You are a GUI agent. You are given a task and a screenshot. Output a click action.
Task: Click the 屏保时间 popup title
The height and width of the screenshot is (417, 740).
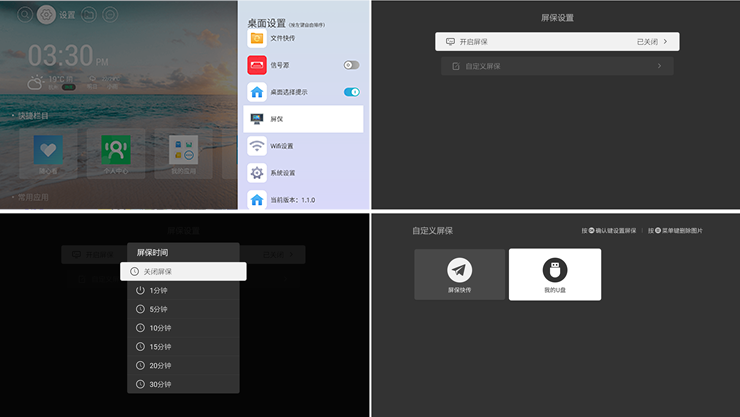coord(152,252)
